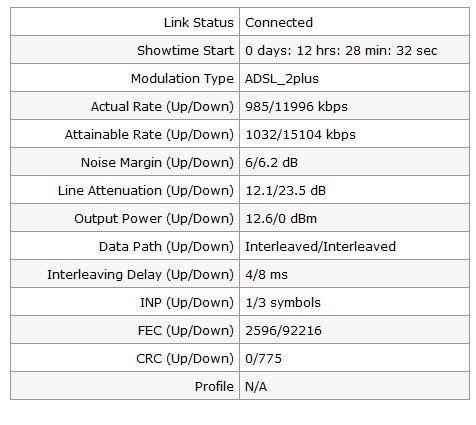Select the CRC 0/775 value
This screenshot has height=425, width=476.
[x=263, y=359]
